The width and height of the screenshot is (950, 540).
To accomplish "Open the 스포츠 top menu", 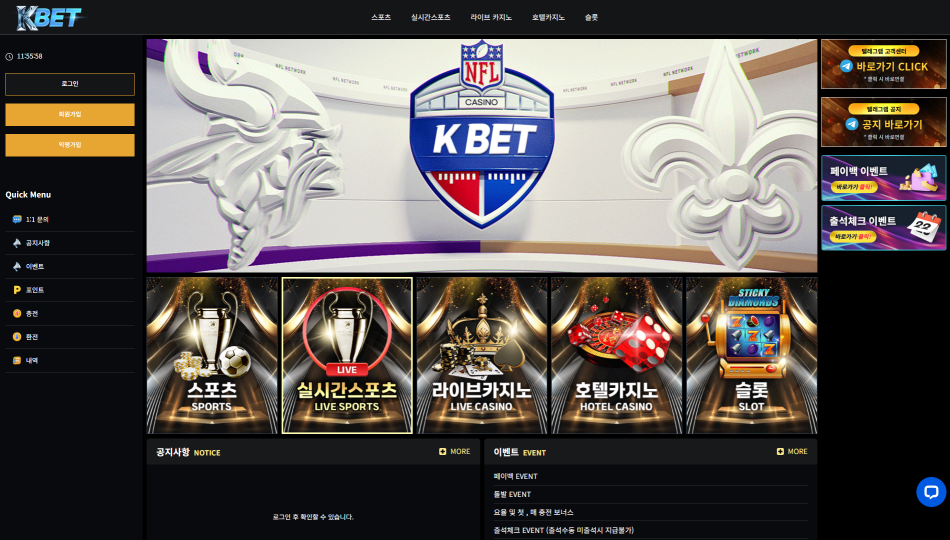I will (x=381, y=18).
